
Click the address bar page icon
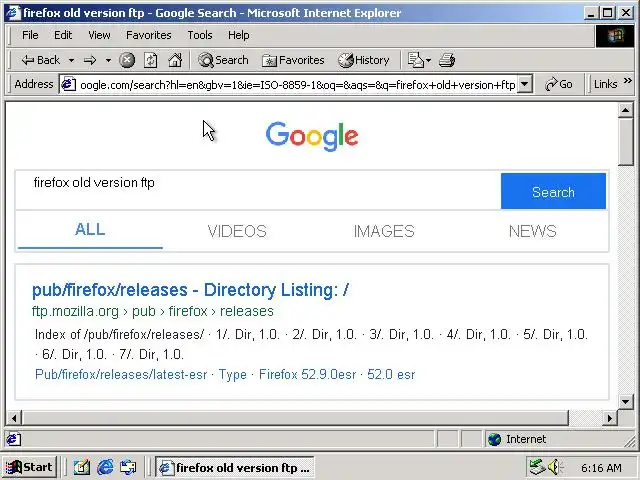coord(68,84)
